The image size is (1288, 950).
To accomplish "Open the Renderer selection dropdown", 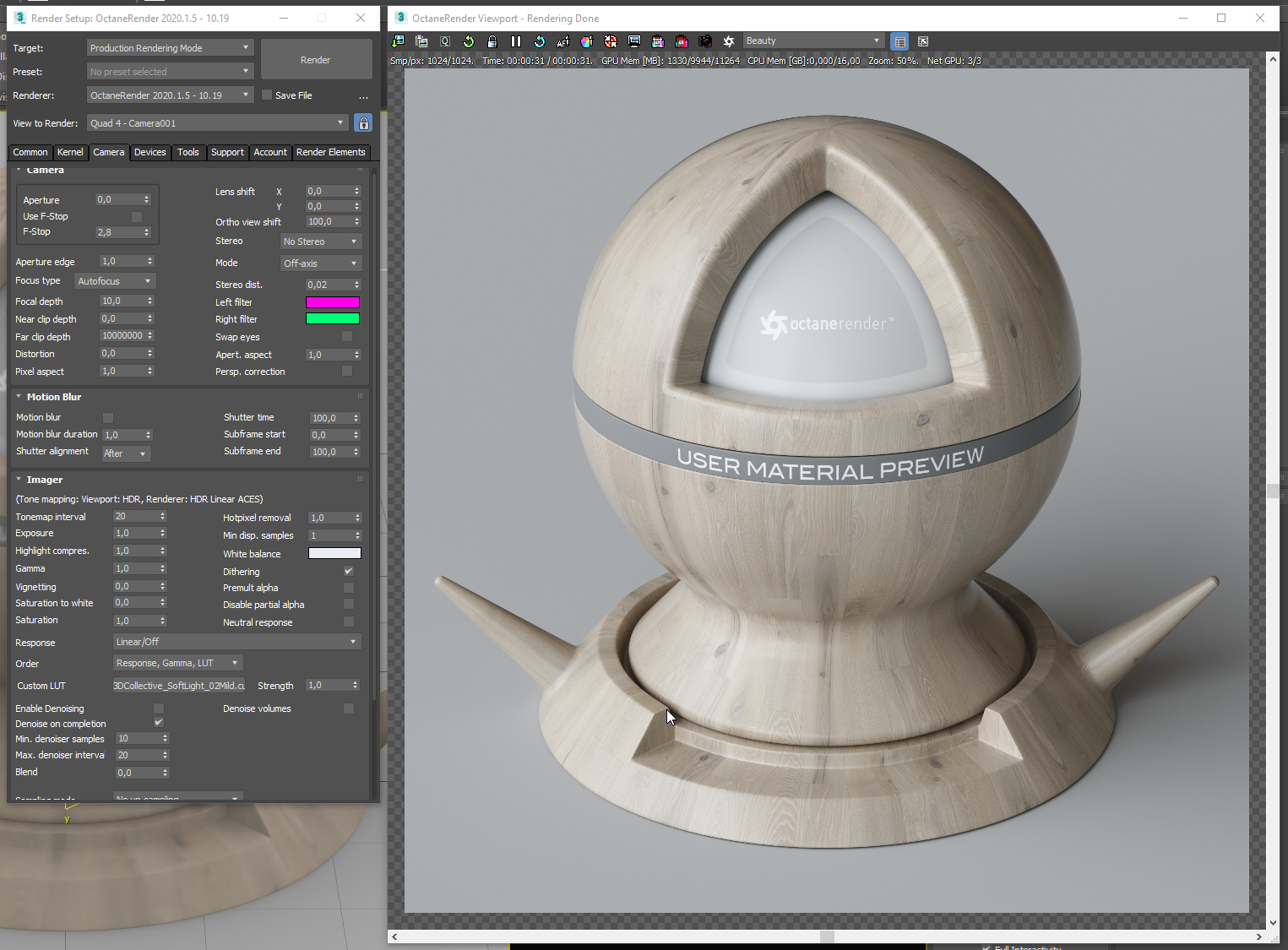I will [x=170, y=95].
